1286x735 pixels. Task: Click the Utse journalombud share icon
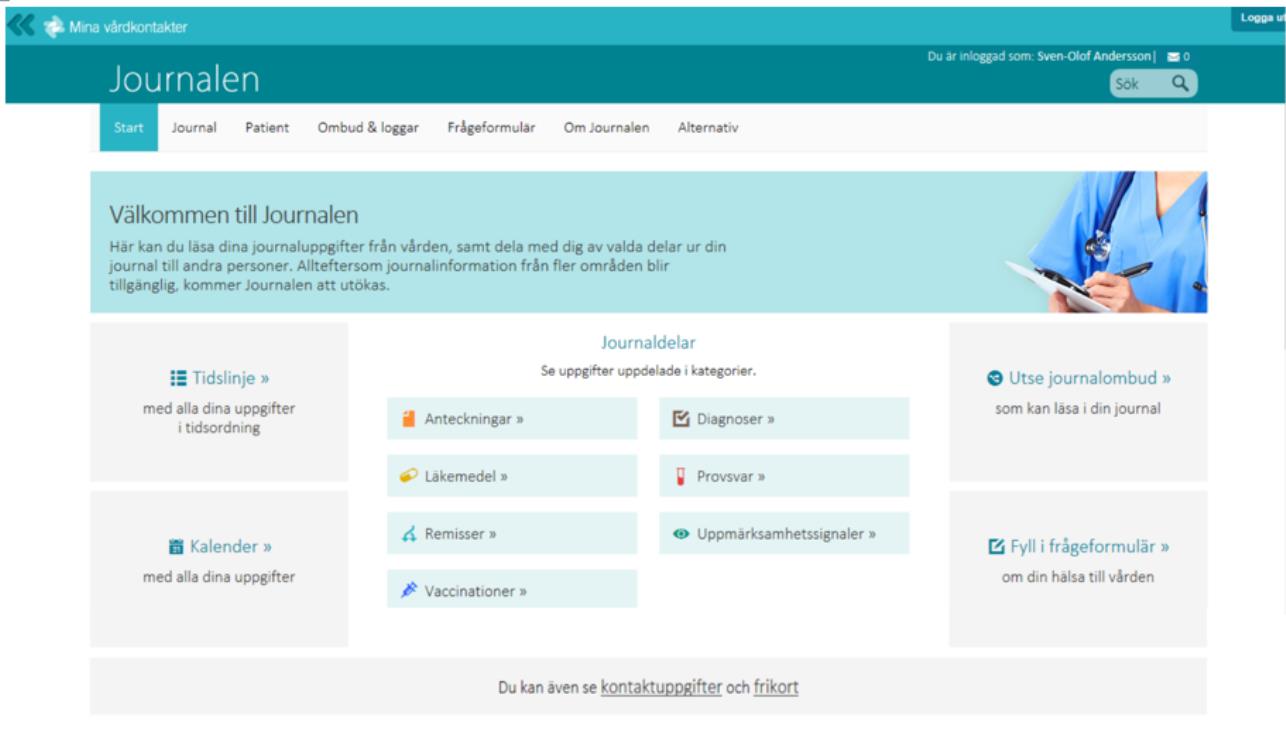(994, 378)
